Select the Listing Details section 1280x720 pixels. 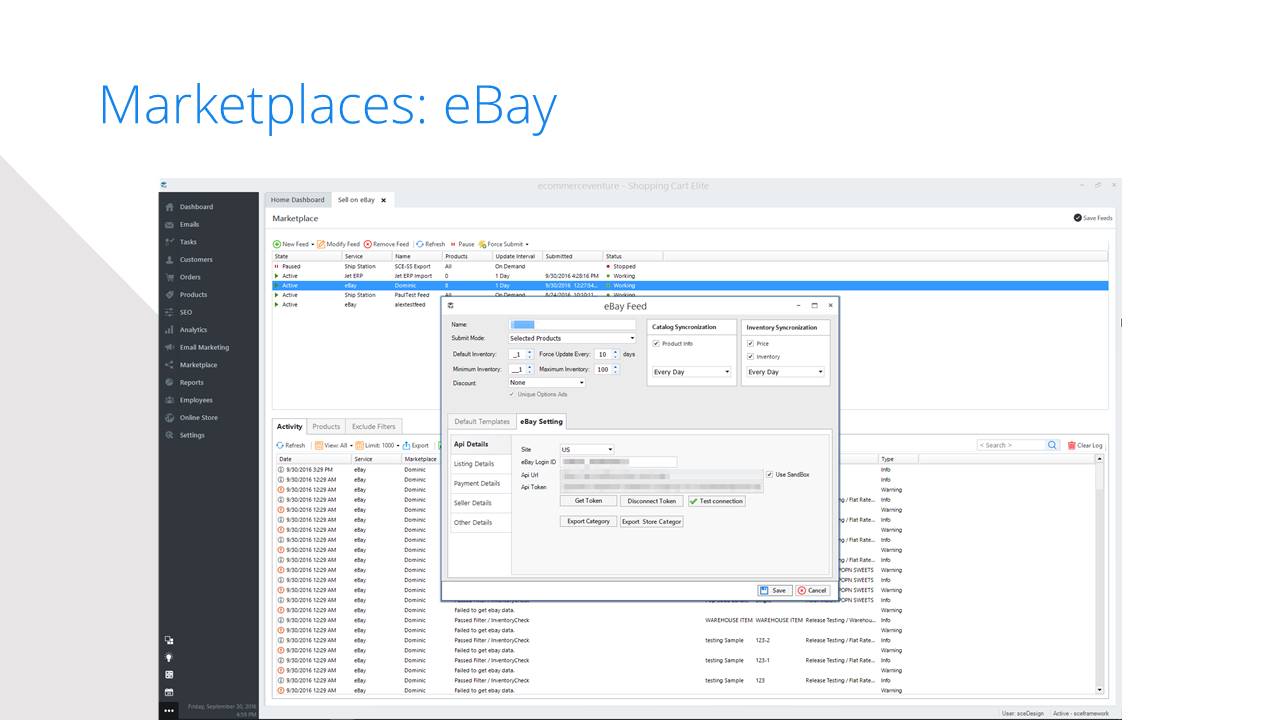480,464
